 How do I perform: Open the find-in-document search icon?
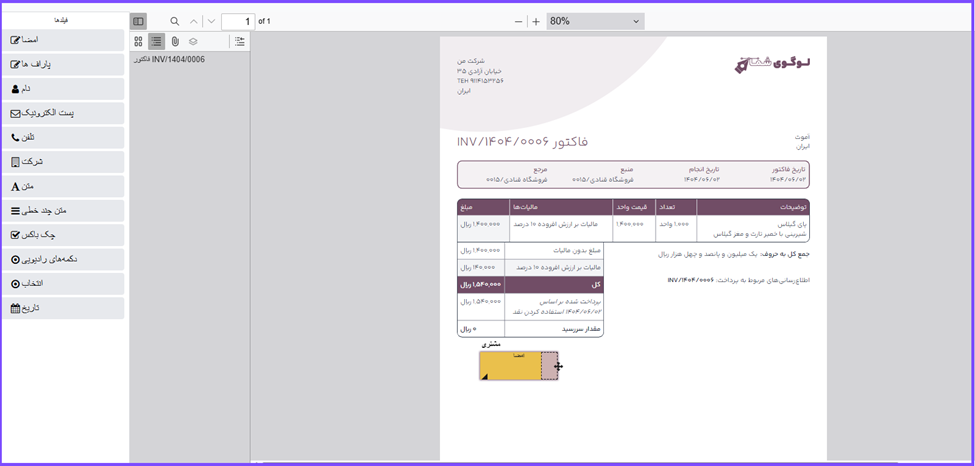pos(175,21)
